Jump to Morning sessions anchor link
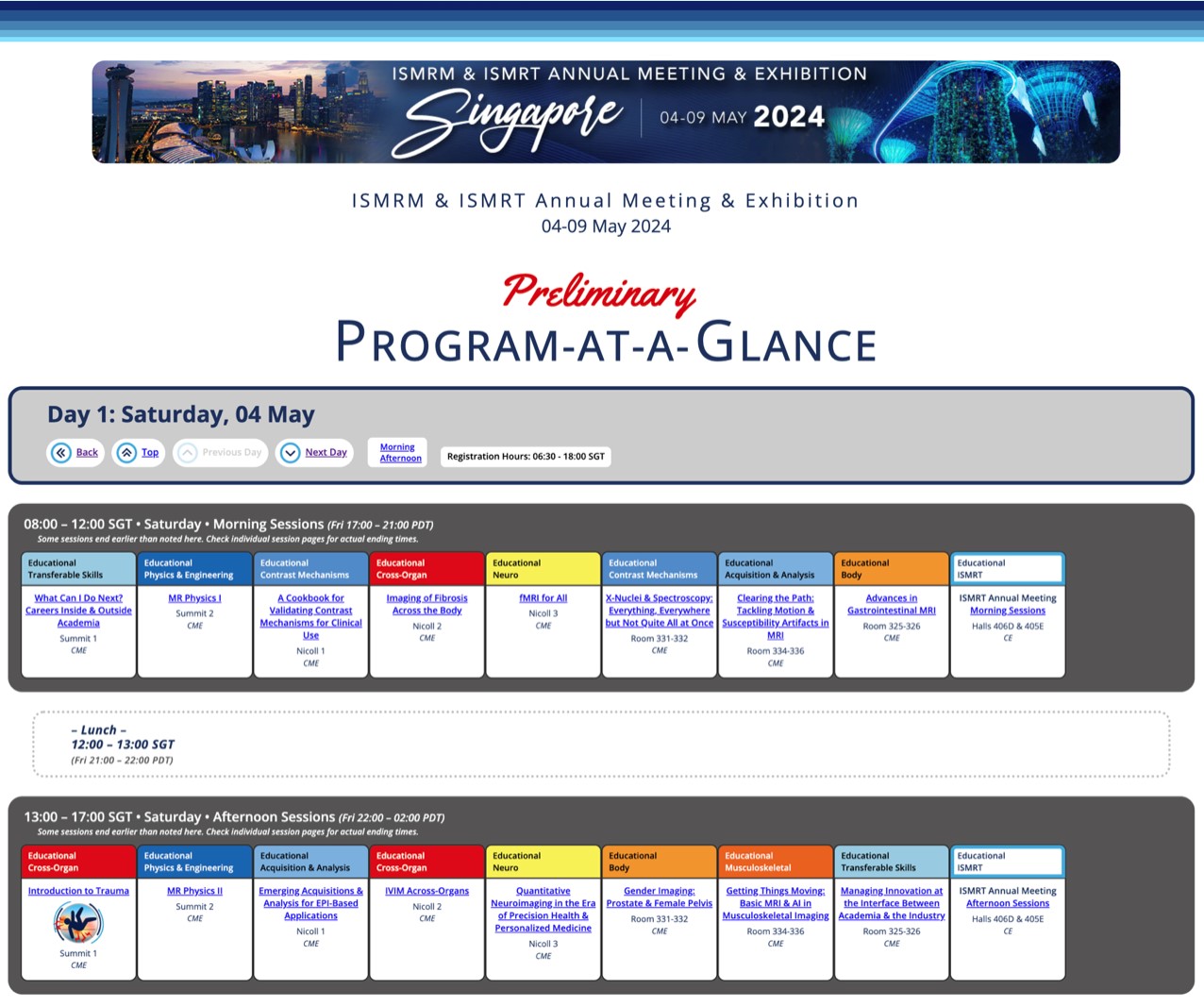Viewport: 1204px width, 1006px height. click(x=397, y=447)
